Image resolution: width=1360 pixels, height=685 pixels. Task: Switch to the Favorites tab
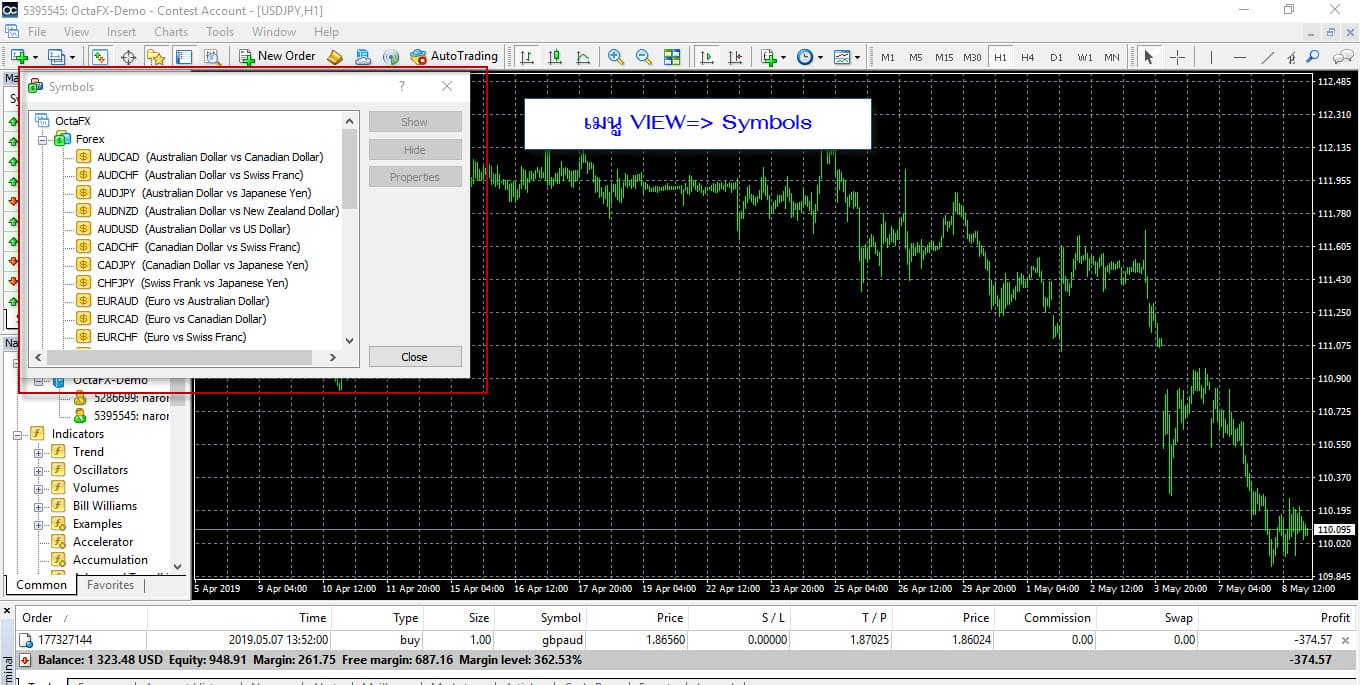pos(110,585)
